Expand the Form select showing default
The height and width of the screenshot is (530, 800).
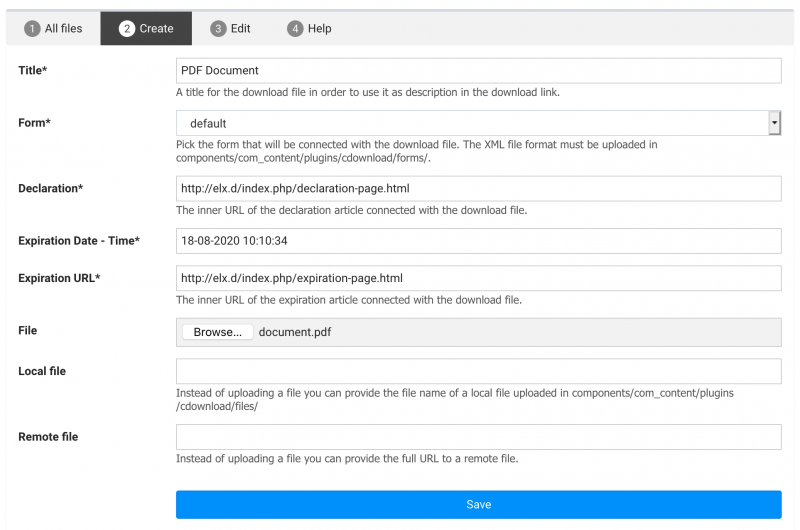pyautogui.click(x=479, y=123)
